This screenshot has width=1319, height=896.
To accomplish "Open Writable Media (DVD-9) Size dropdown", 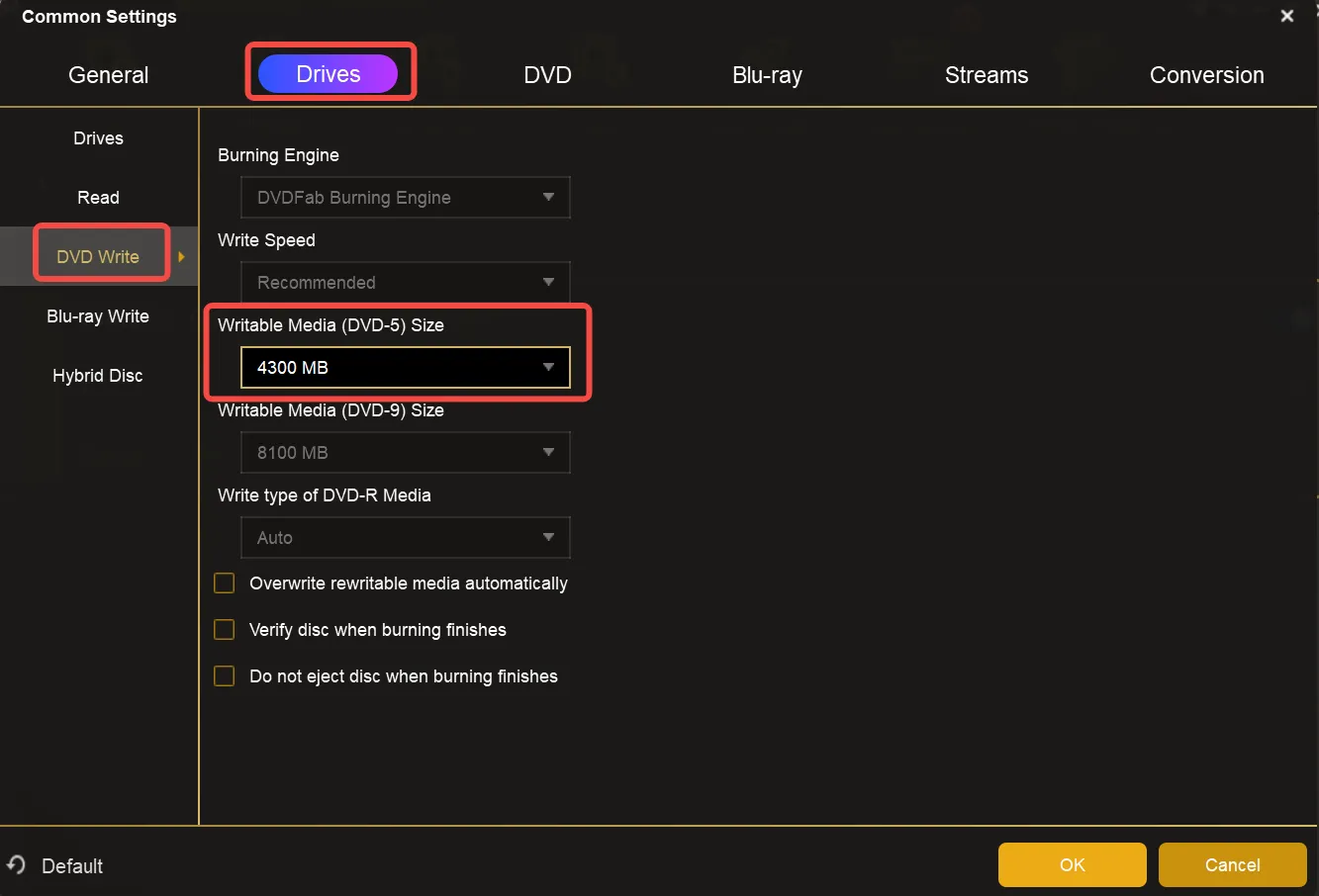I will click(x=406, y=453).
